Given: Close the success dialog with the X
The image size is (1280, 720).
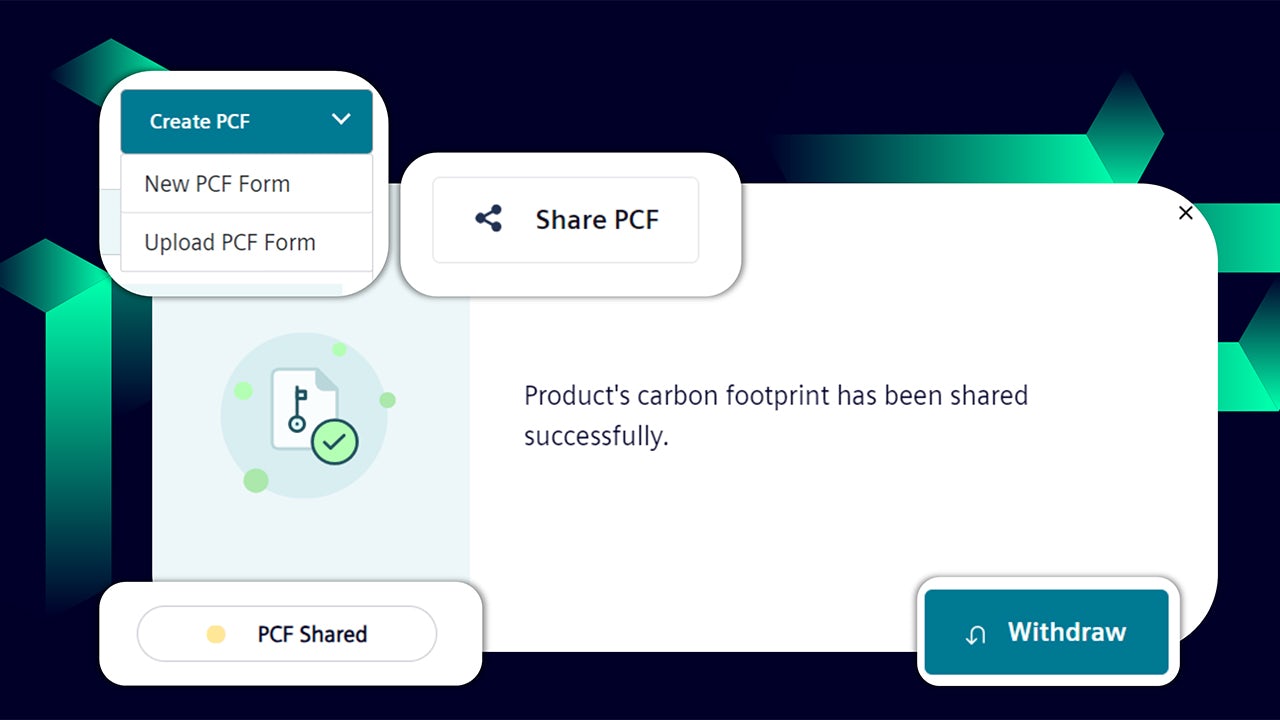Looking at the screenshot, I should tap(1186, 213).
